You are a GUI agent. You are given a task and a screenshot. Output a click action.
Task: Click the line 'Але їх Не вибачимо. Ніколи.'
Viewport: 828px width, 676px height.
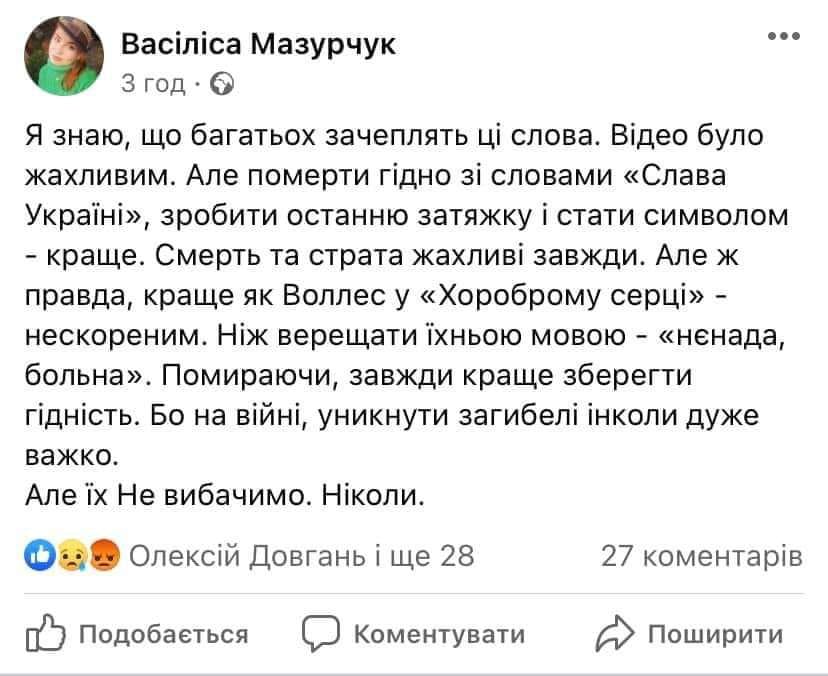(x=225, y=495)
